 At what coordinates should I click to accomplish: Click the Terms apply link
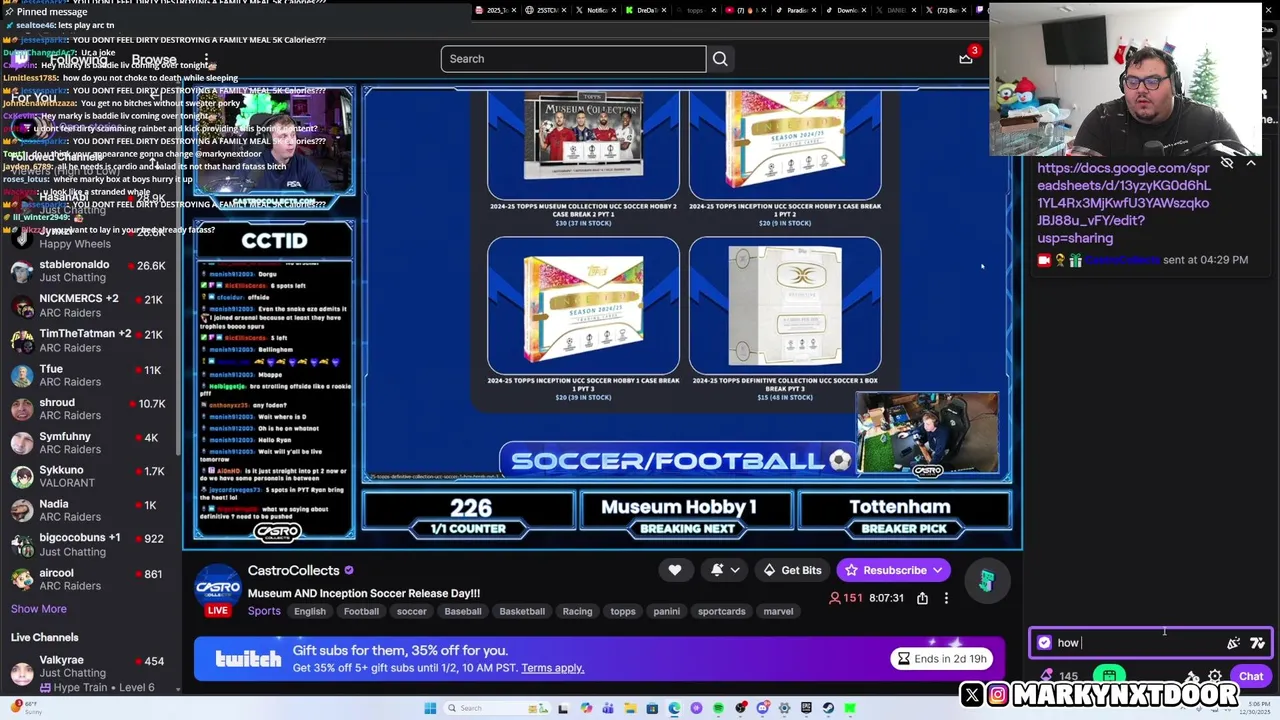tap(552, 668)
